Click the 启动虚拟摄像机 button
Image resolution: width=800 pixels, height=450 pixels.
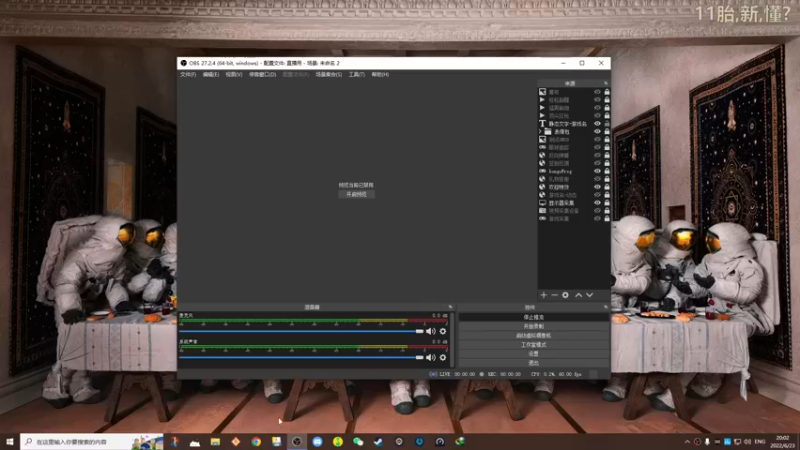click(x=534, y=336)
